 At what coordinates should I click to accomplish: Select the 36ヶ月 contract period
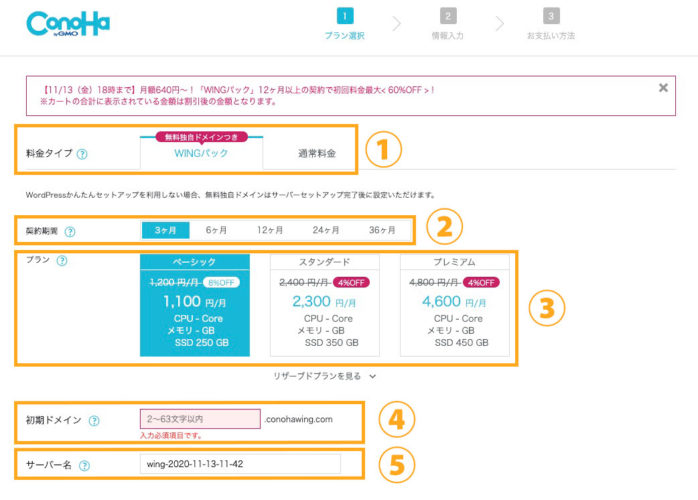click(x=382, y=230)
